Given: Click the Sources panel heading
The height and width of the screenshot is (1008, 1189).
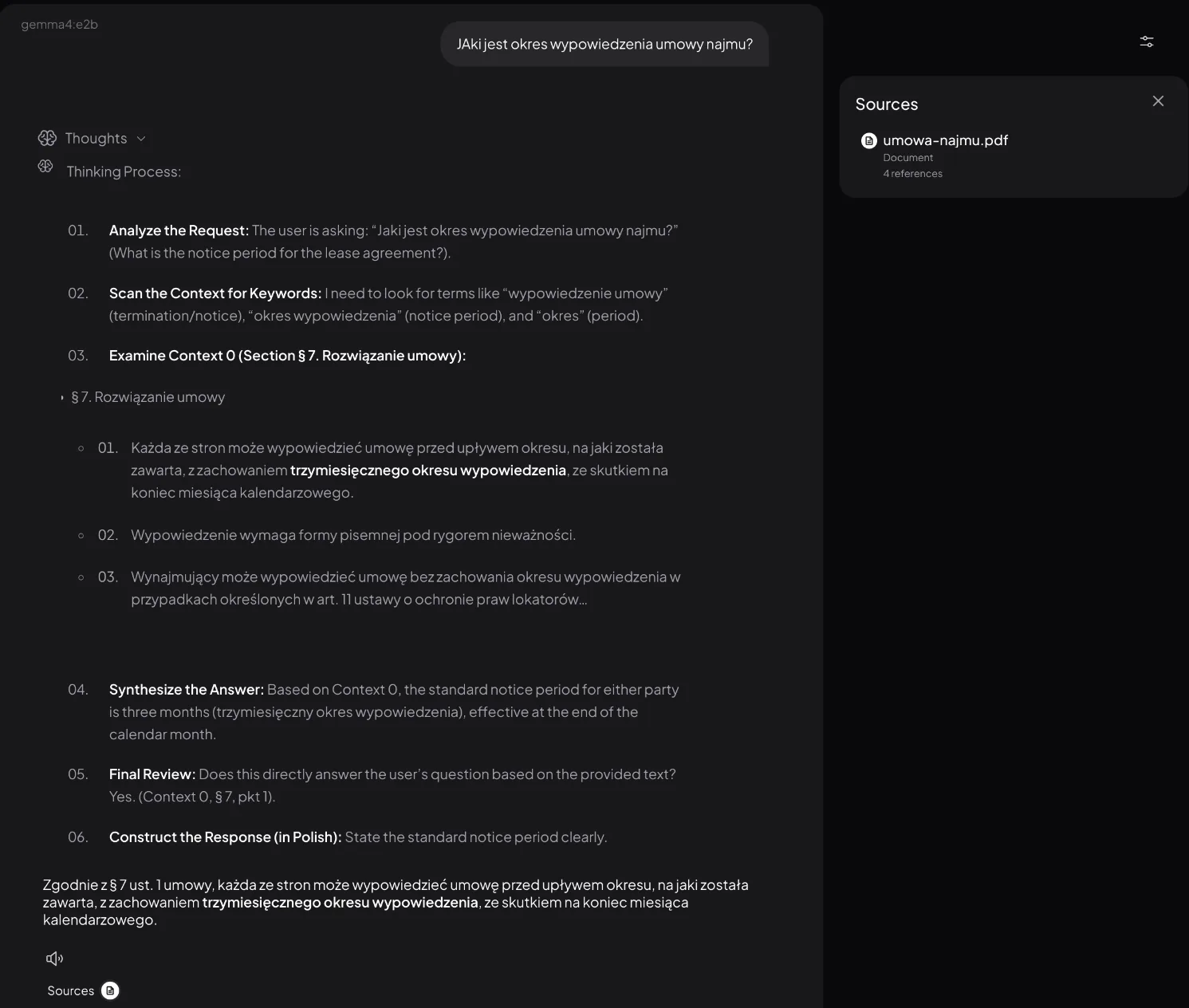Looking at the screenshot, I should coord(887,104).
